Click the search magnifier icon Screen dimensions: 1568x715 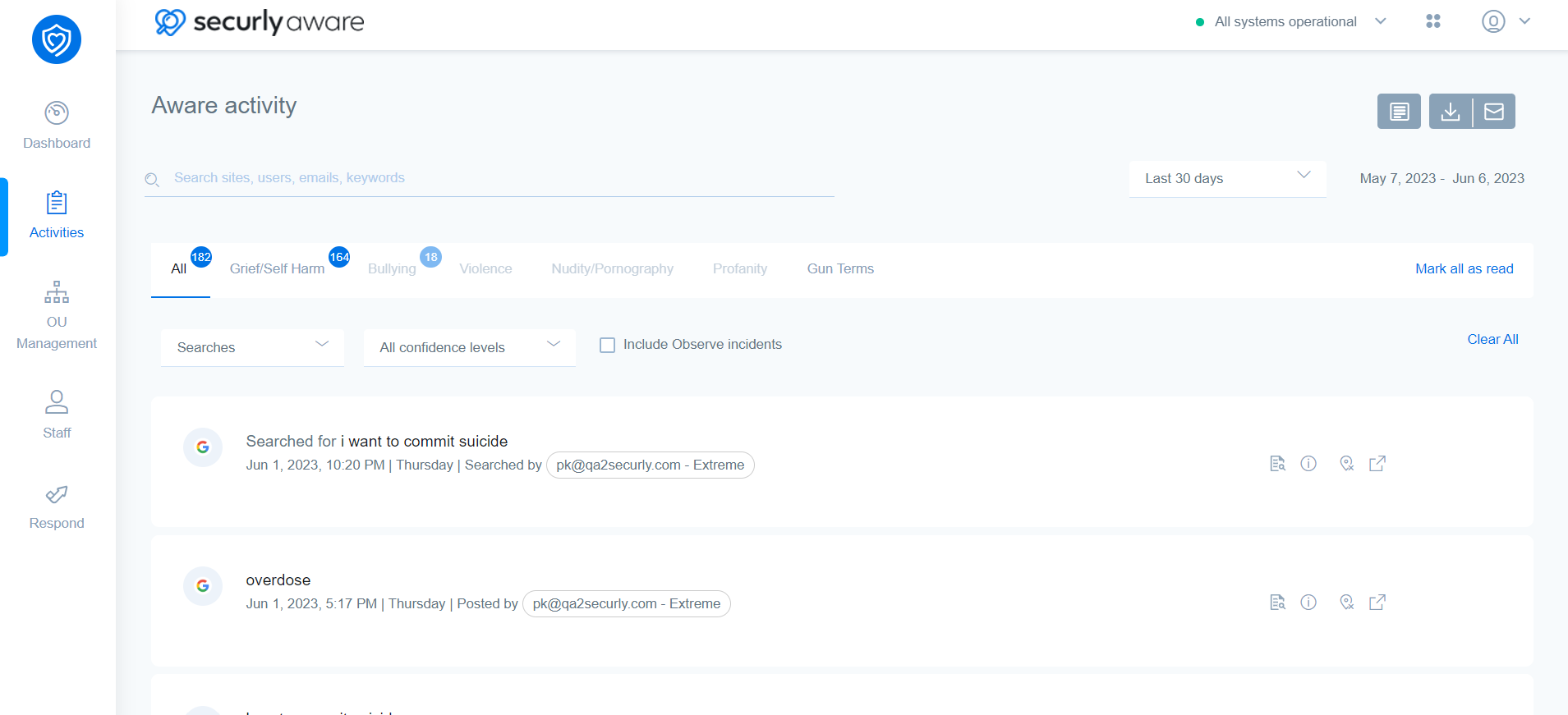152,179
